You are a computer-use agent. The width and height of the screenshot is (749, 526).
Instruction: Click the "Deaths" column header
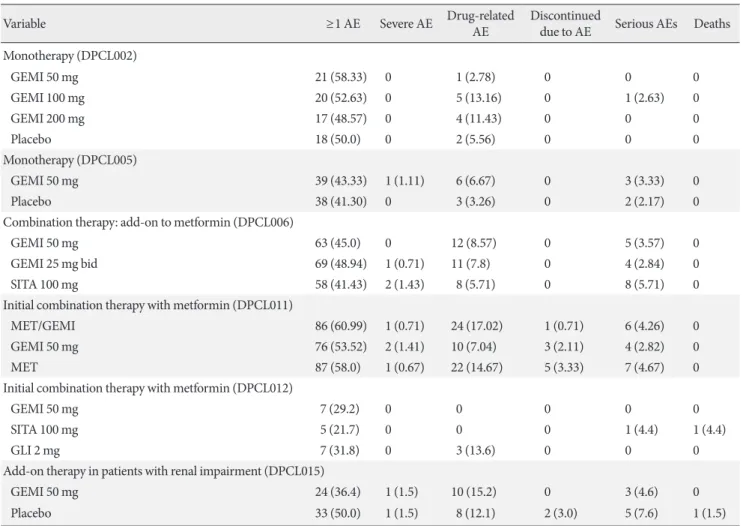(712, 23)
